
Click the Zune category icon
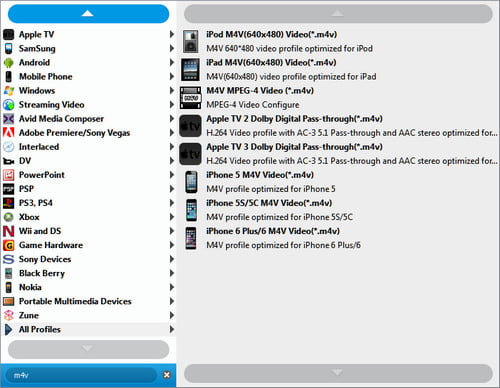pyautogui.click(x=9, y=315)
